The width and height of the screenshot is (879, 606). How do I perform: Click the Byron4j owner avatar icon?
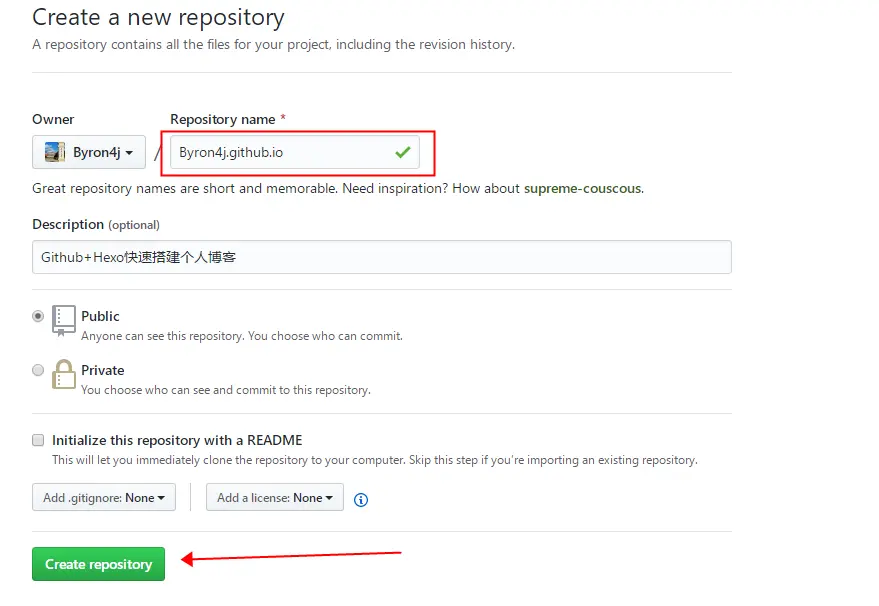click(54, 152)
